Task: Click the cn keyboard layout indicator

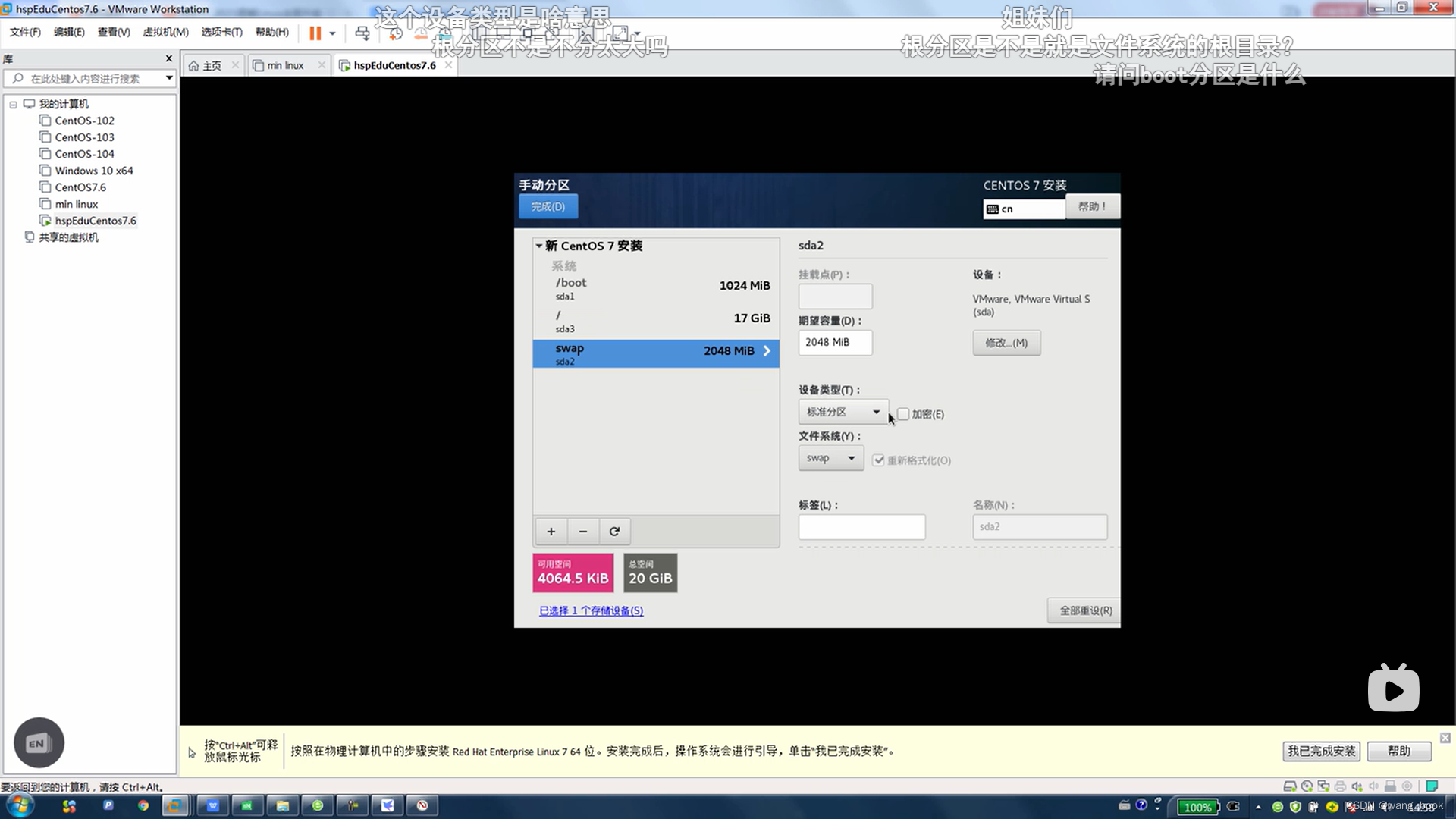Action: tap(1024, 209)
